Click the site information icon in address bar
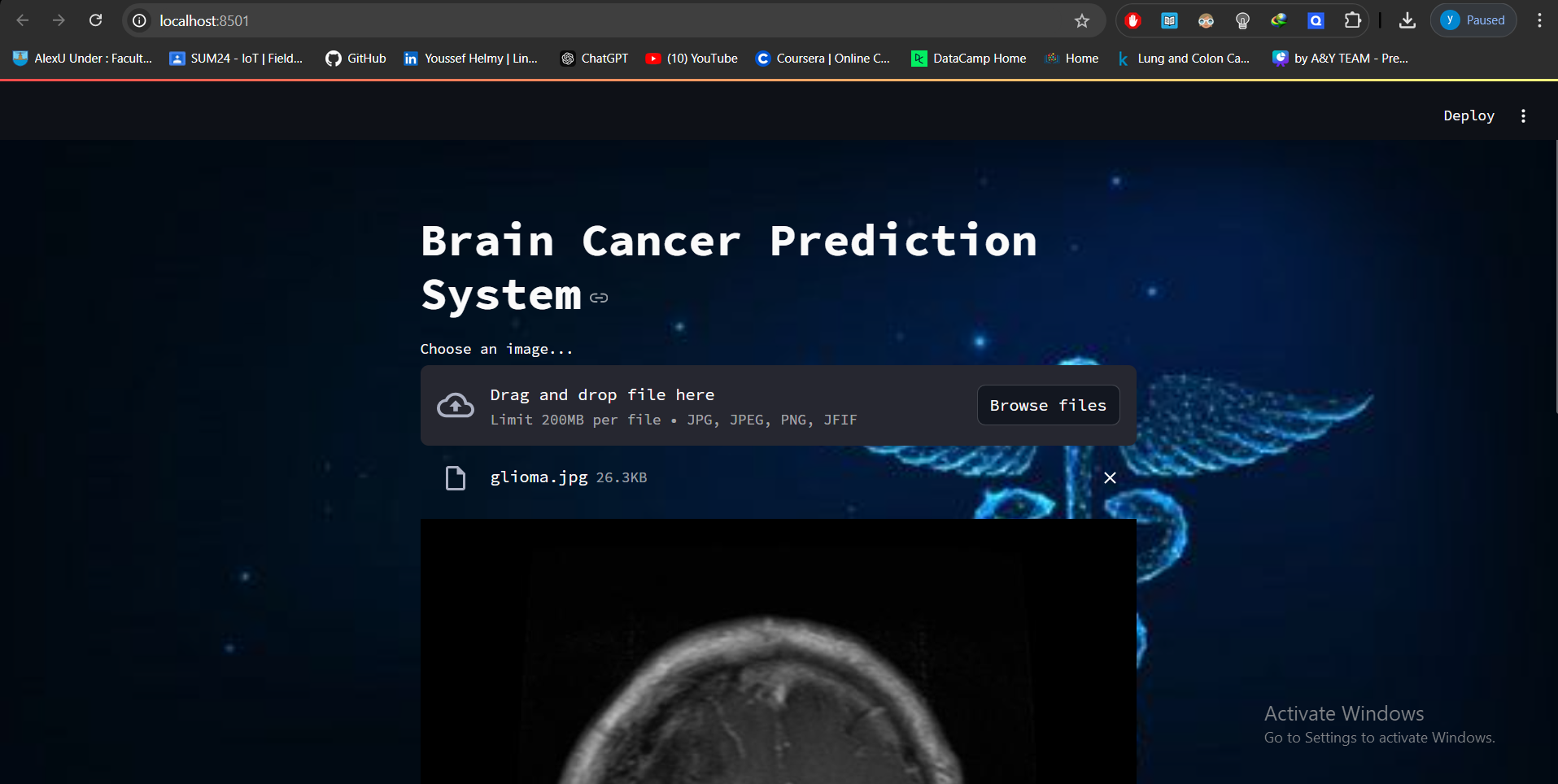 pos(140,21)
